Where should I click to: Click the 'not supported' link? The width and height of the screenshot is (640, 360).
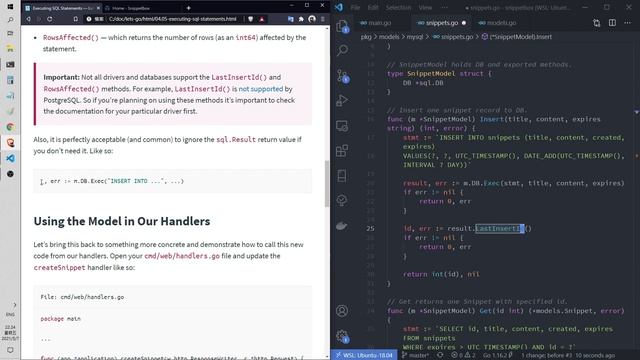click(x=260, y=89)
